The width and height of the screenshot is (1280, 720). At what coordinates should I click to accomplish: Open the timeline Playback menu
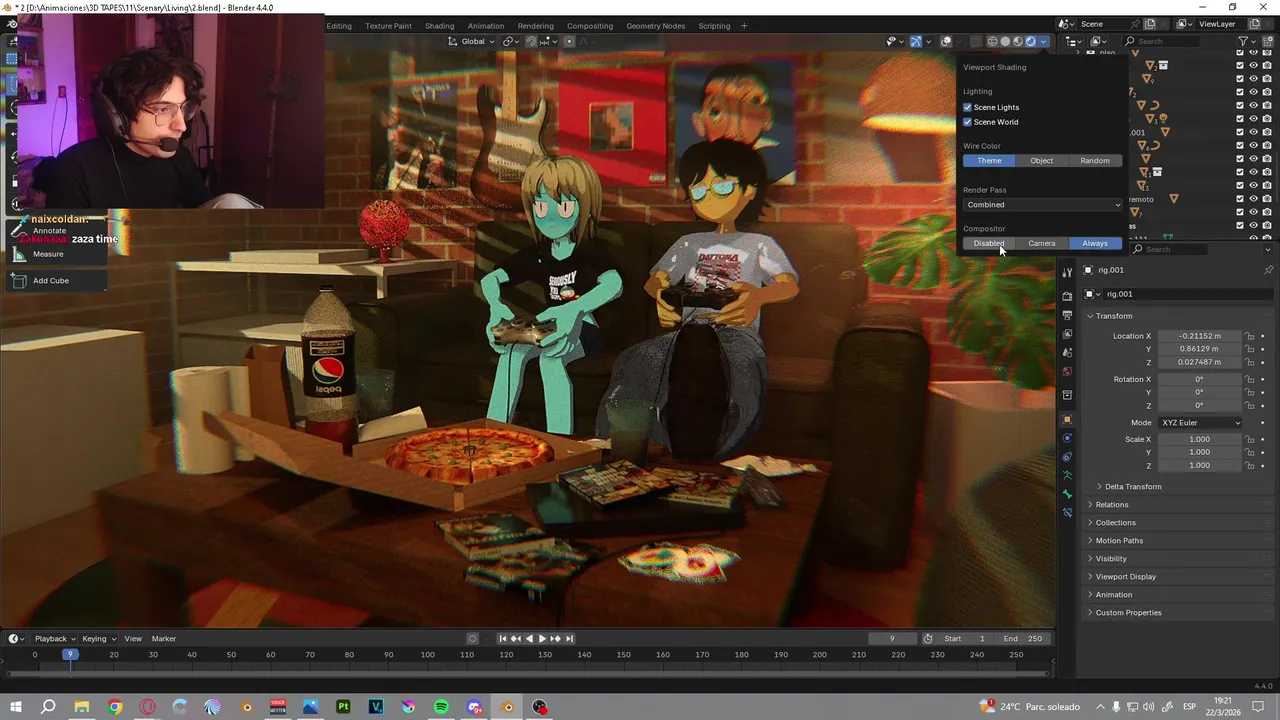54,639
